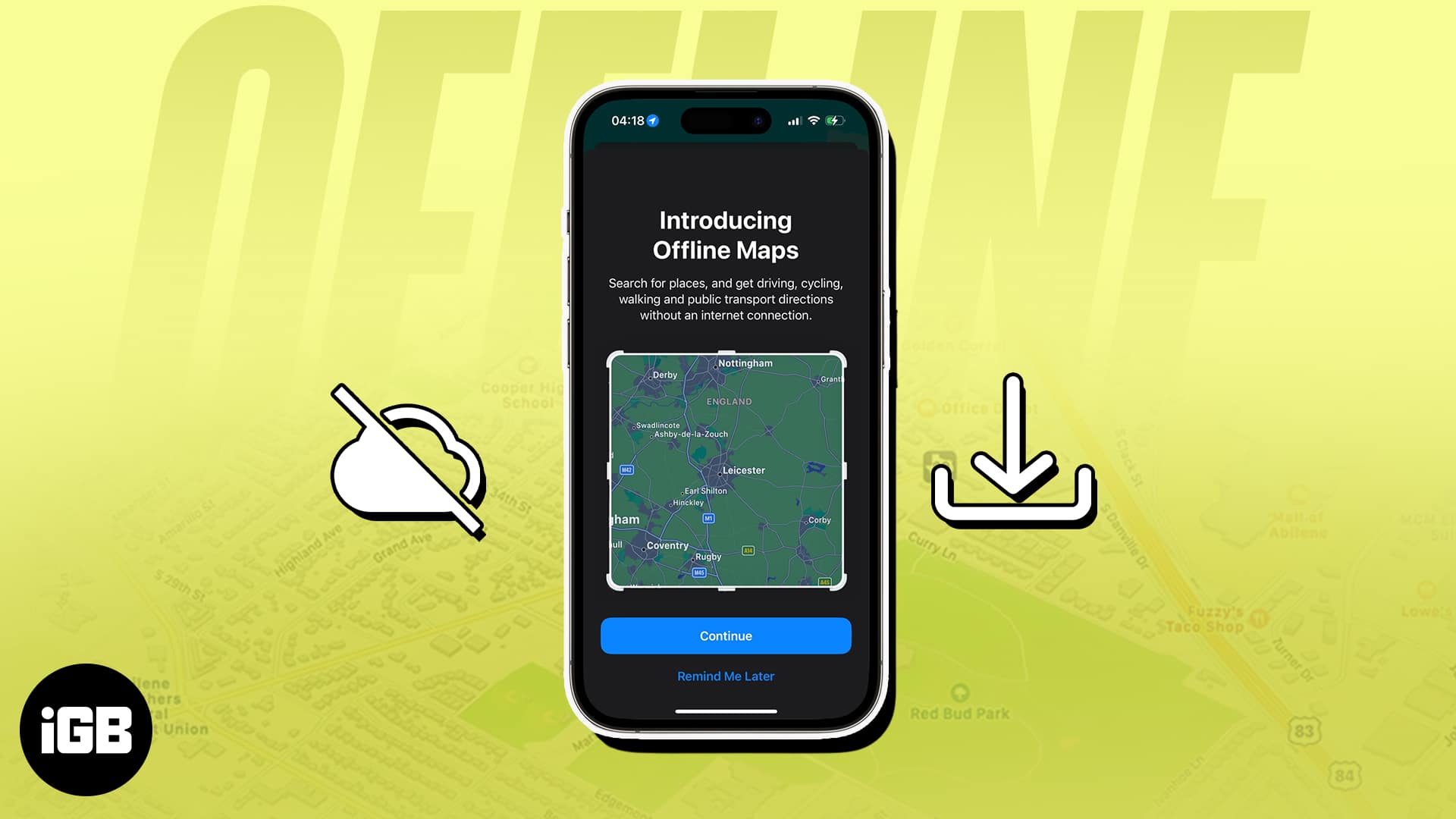The height and width of the screenshot is (819, 1456).
Task: Tap the location arrow icon in status bar
Action: 656,120
